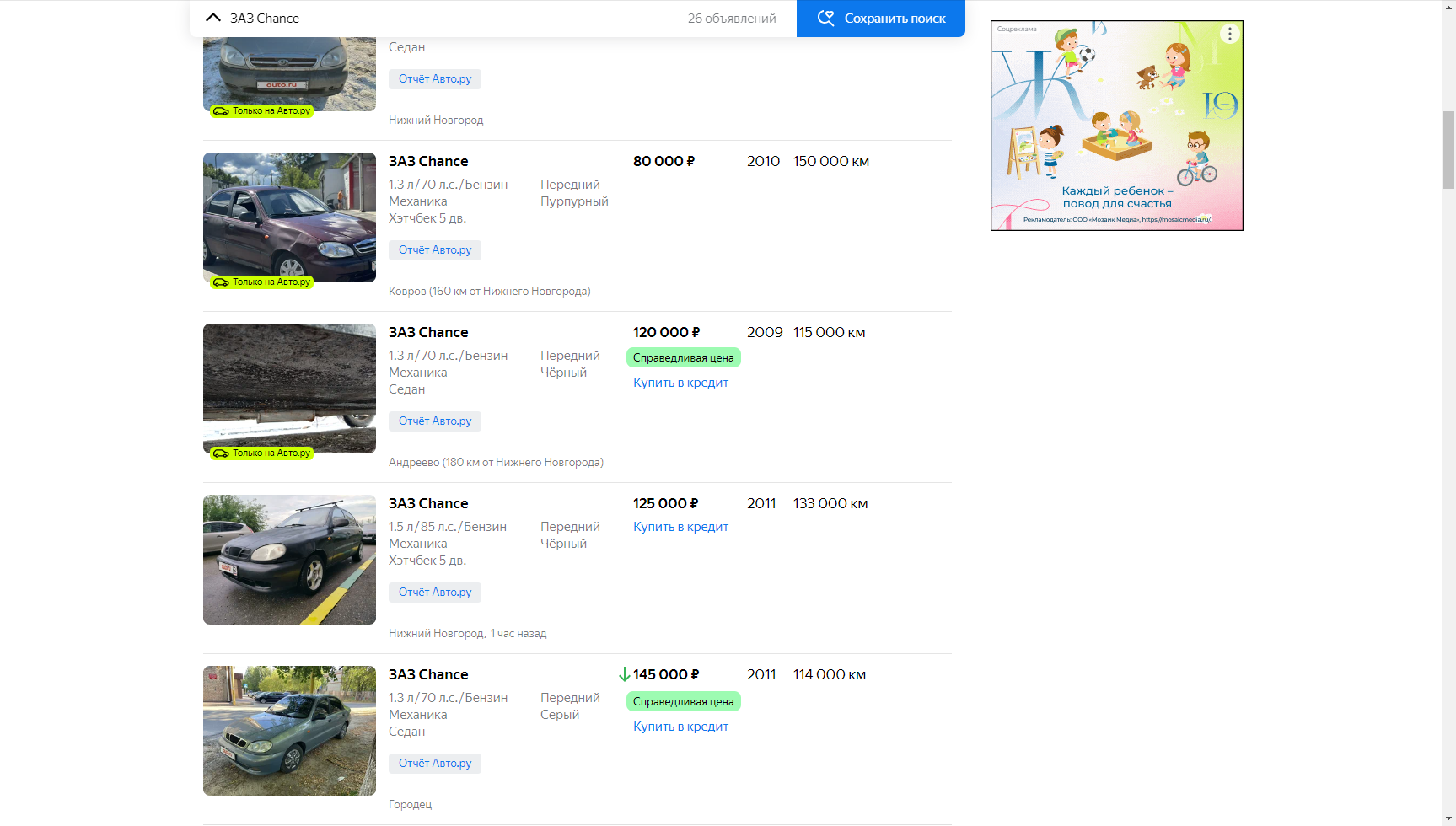Click the Save search heart icon

coord(825,18)
